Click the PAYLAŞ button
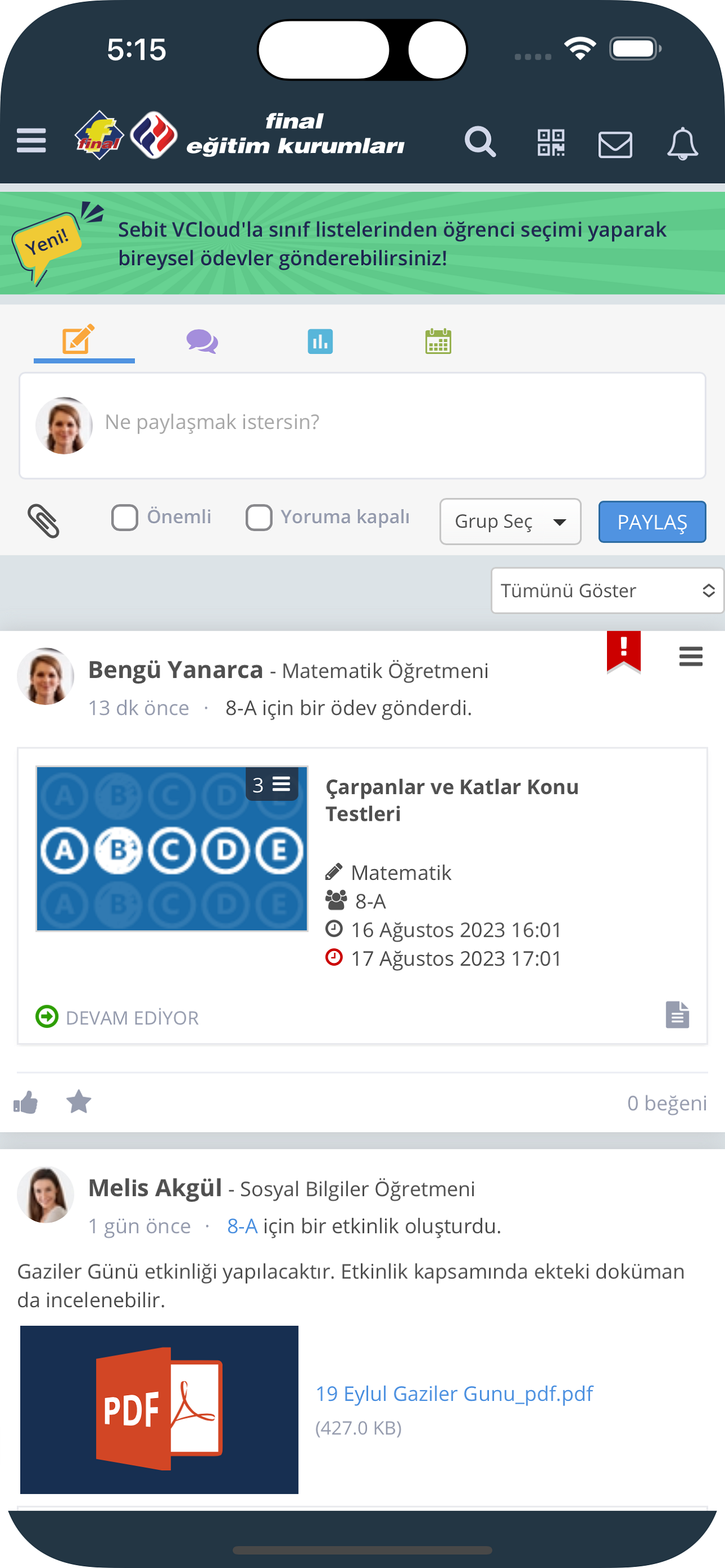Screen dimensions: 725x1568 coord(652,522)
